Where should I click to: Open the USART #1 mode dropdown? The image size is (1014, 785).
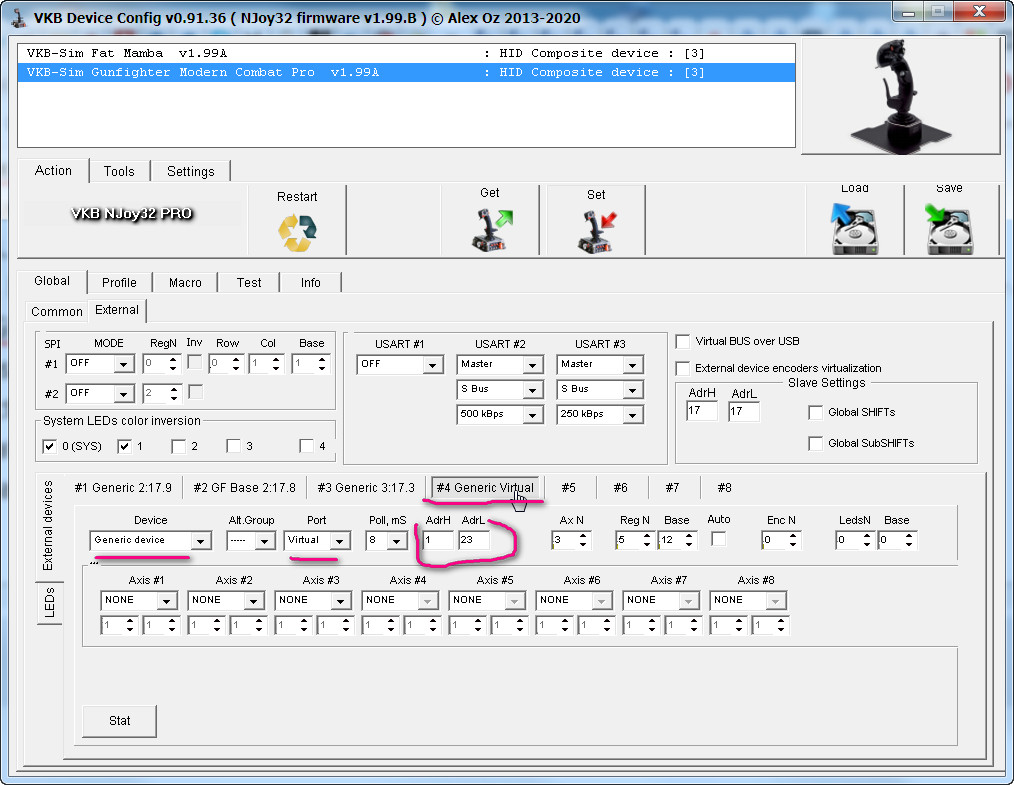(x=400, y=365)
